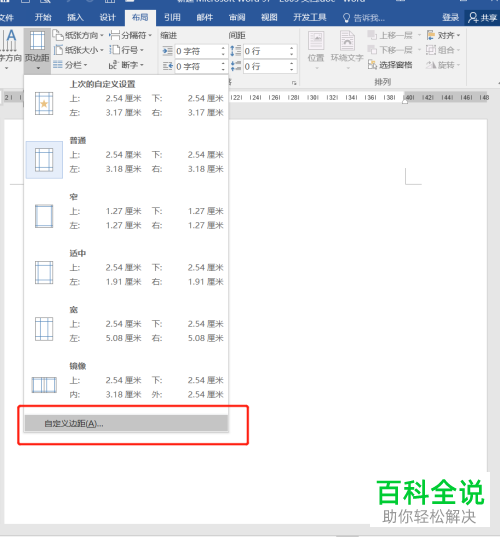Switch to the 开始 Home tab
Screen dimensions: 500x537
pos(43,17)
